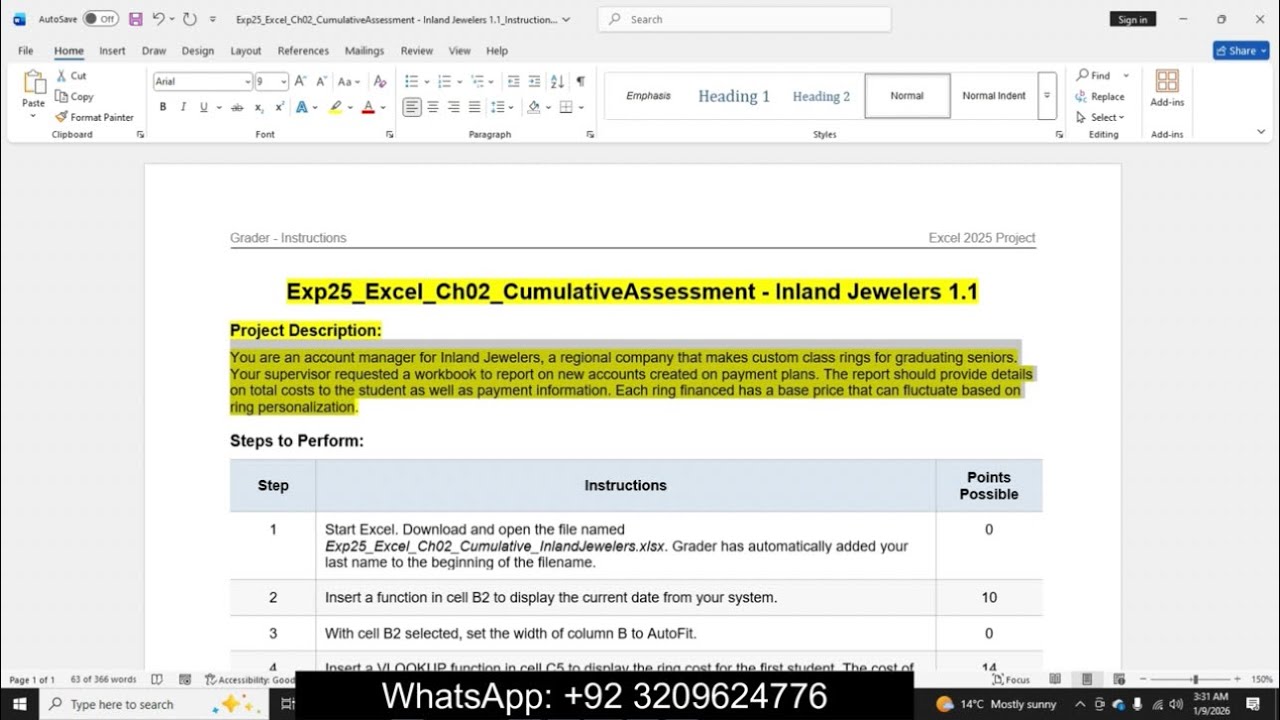Toggle bold formatting
This screenshot has width=1280, height=720.
coord(163,107)
